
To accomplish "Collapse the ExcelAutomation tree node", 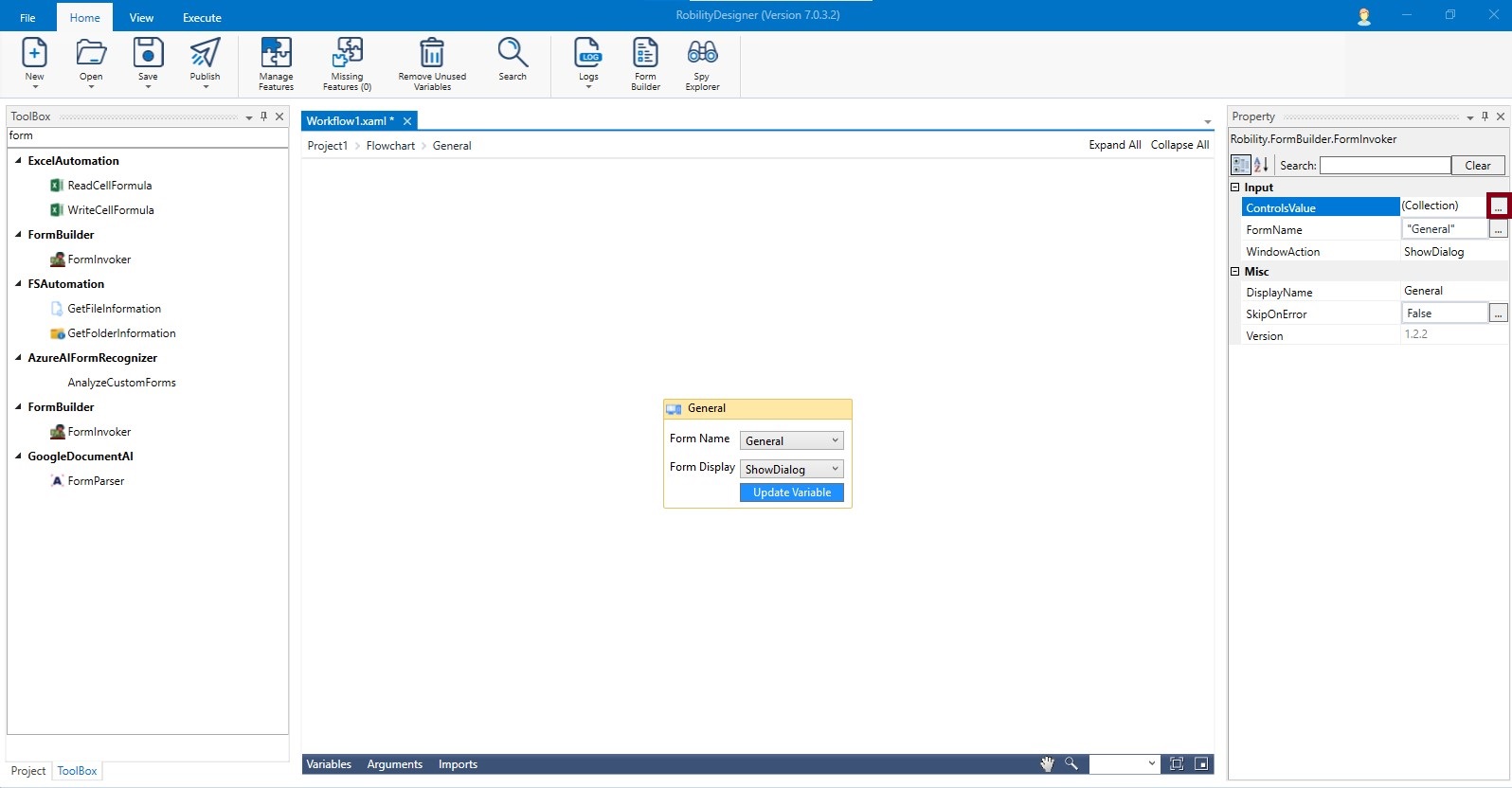I will coord(18,161).
